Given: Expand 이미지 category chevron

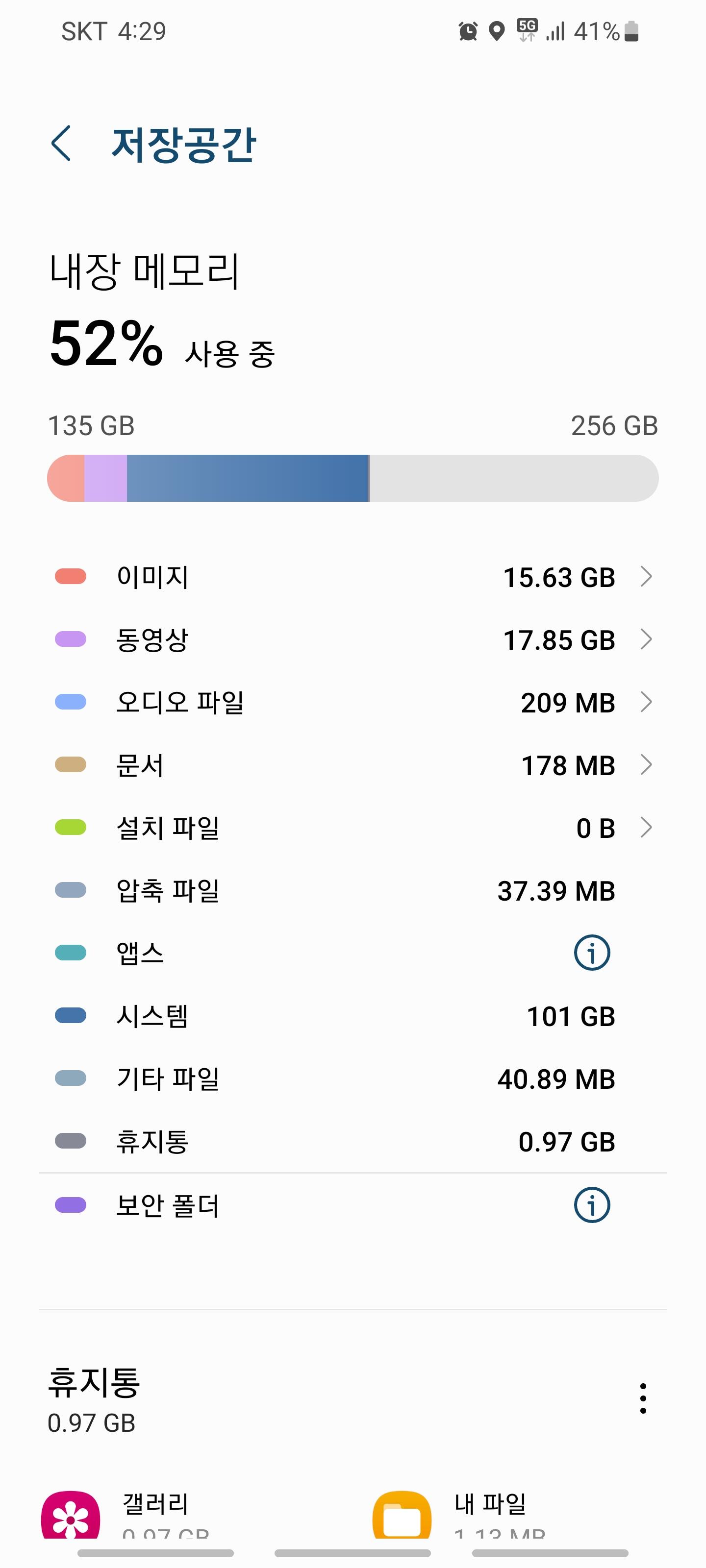Looking at the screenshot, I should pos(646,576).
